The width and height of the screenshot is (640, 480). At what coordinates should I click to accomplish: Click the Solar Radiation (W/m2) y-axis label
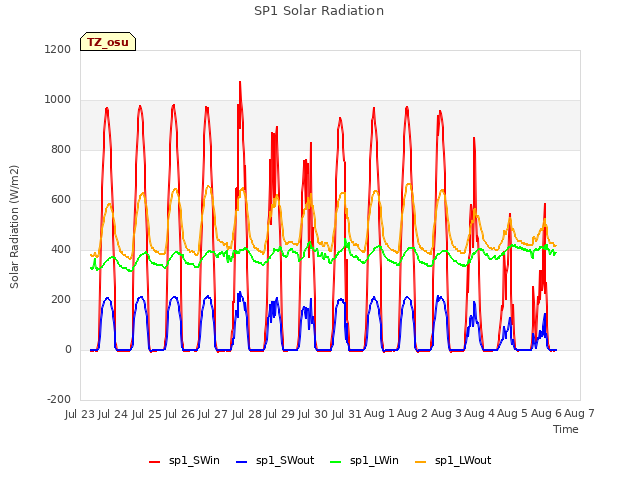pos(14,227)
